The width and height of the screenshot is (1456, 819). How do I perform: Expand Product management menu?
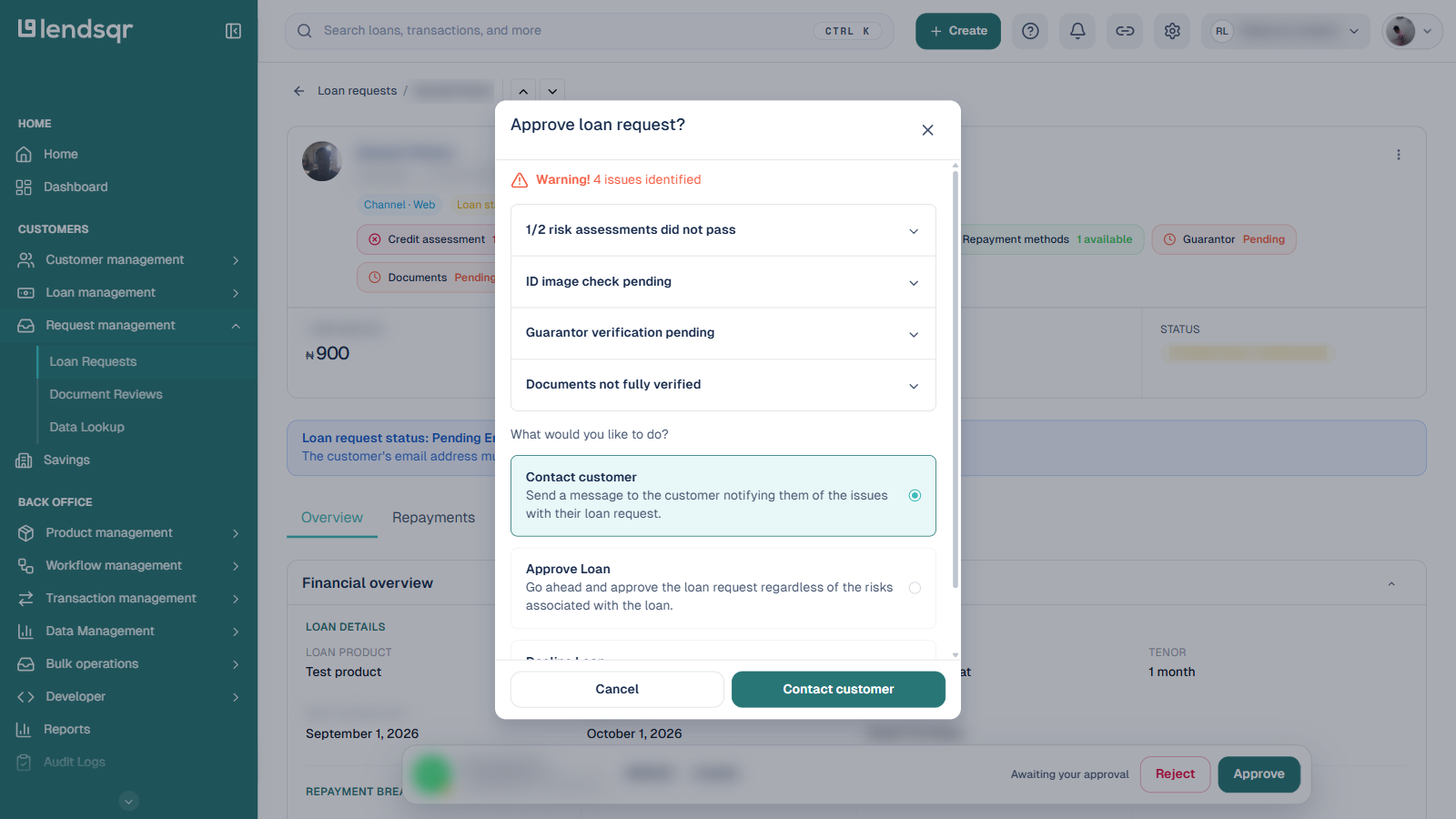pyautogui.click(x=128, y=533)
